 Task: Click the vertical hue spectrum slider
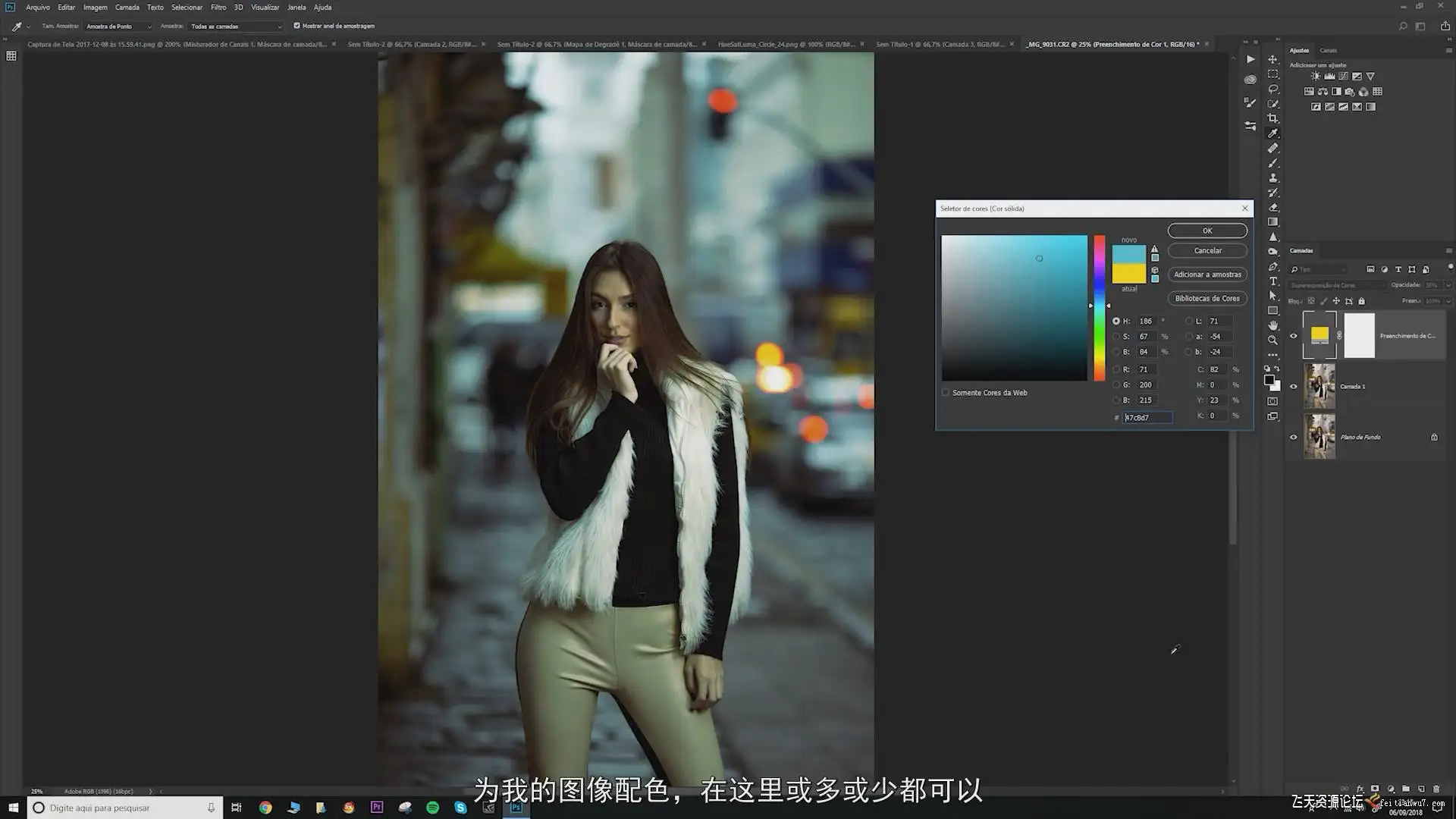(1100, 307)
